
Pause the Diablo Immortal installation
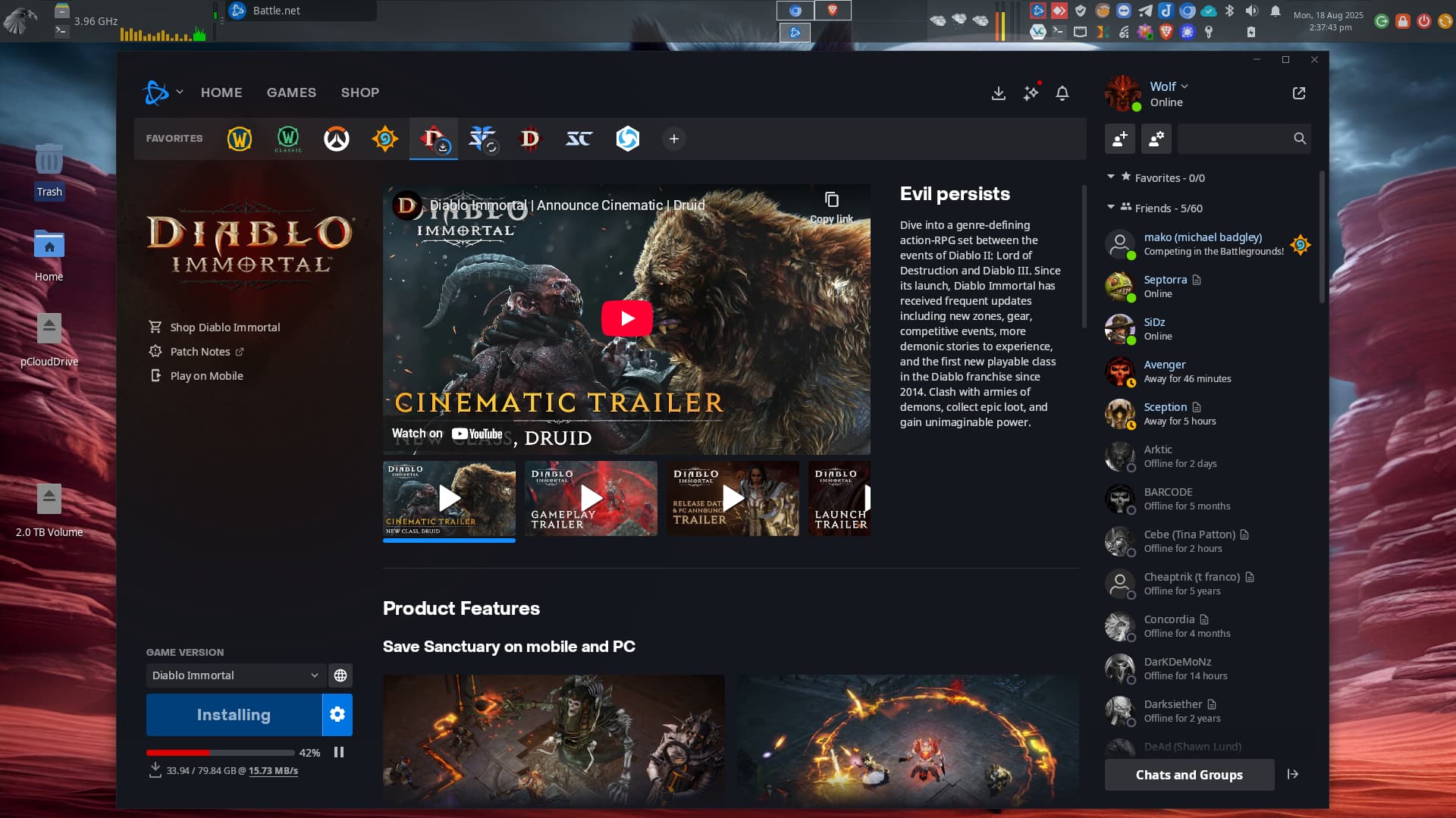[339, 752]
